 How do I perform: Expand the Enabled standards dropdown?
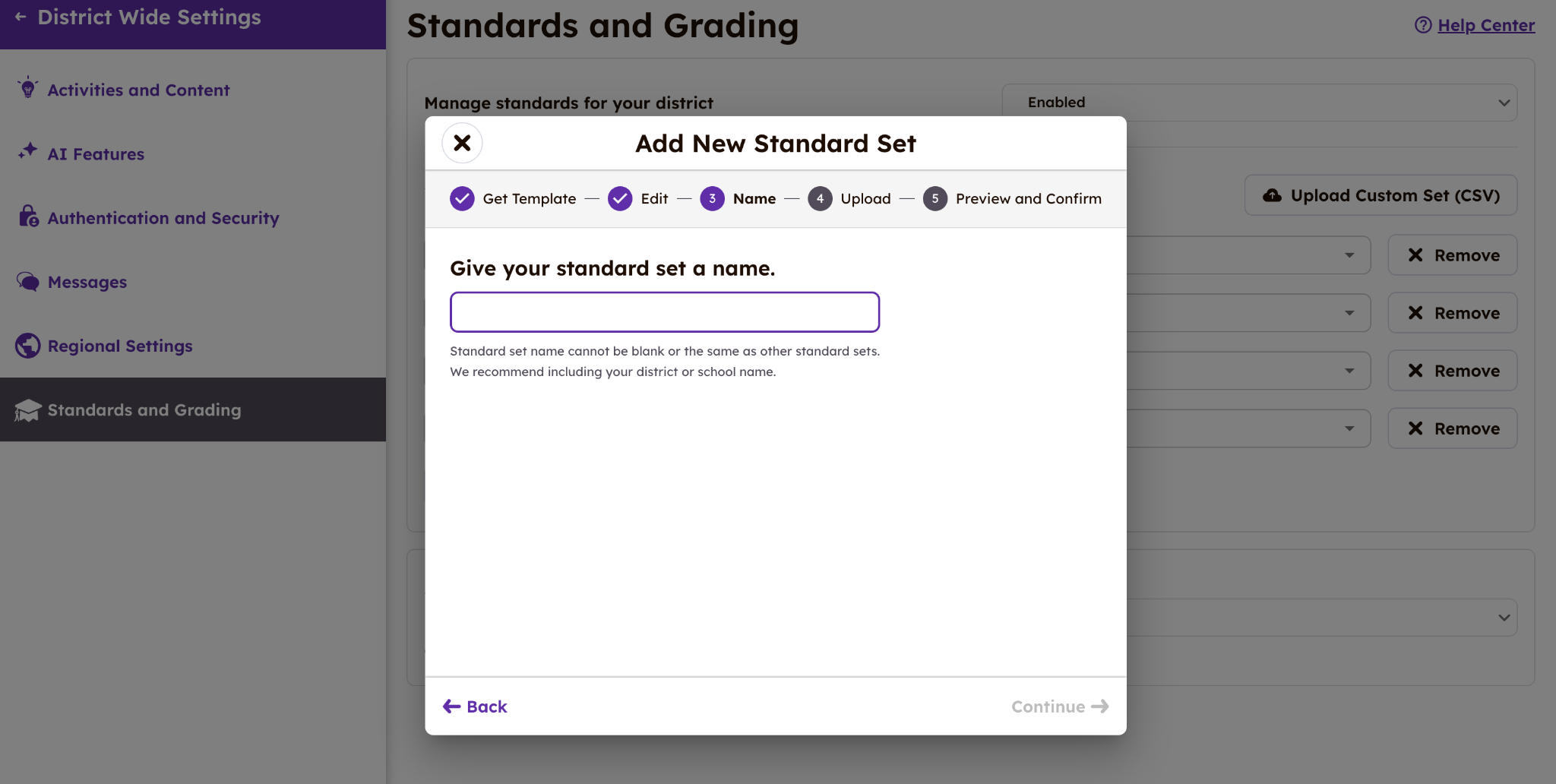click(x=1503, y=103)
